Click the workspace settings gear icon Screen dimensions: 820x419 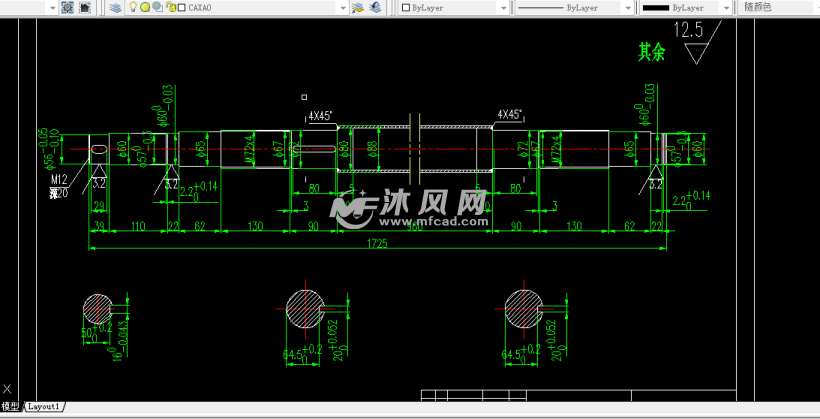pos(67,7)
